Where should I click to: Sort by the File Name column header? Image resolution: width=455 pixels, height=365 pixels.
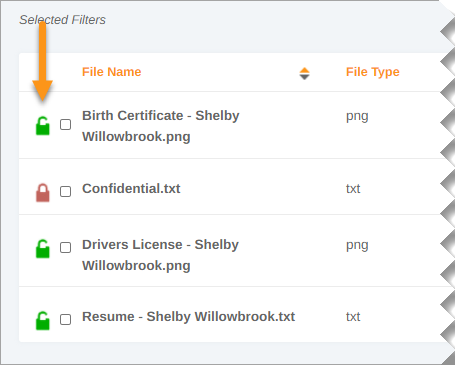tap(112, 72)
